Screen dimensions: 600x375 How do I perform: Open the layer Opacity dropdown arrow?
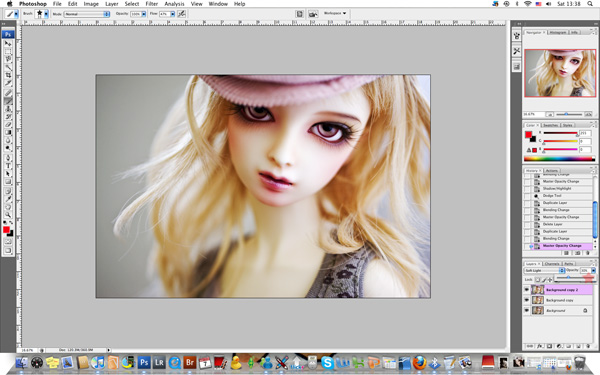(x=593, y=271)
